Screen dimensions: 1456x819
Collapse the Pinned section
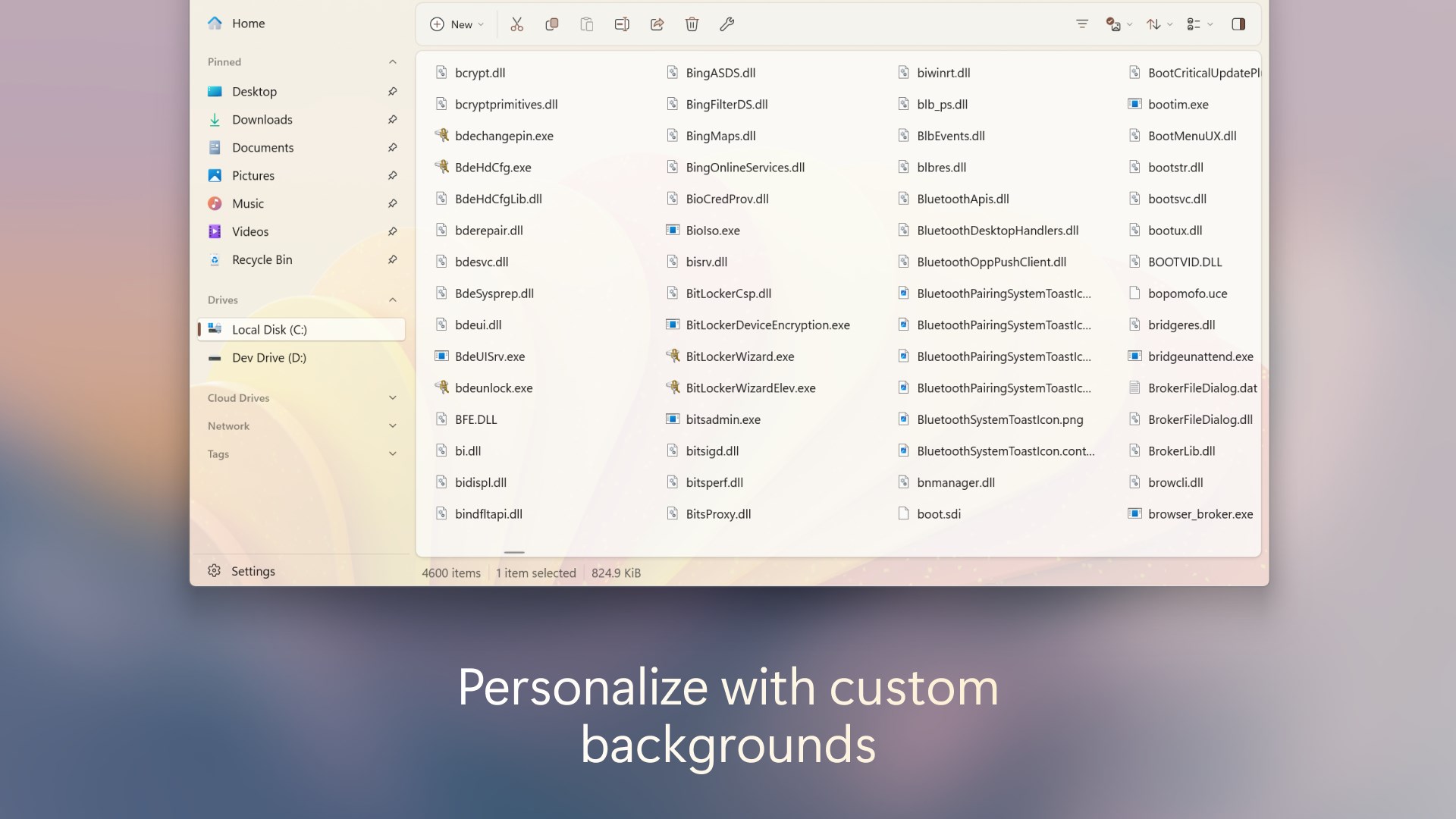pos(392,61)
